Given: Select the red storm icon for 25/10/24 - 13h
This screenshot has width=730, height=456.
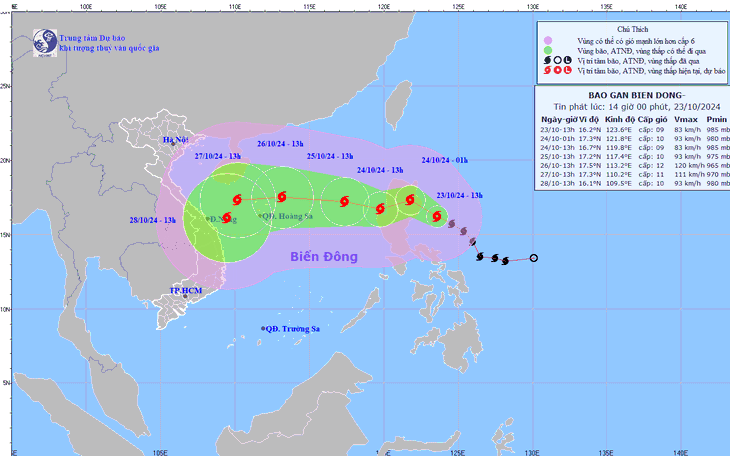Looking at the screenshot, I should [x=344, y=201].
